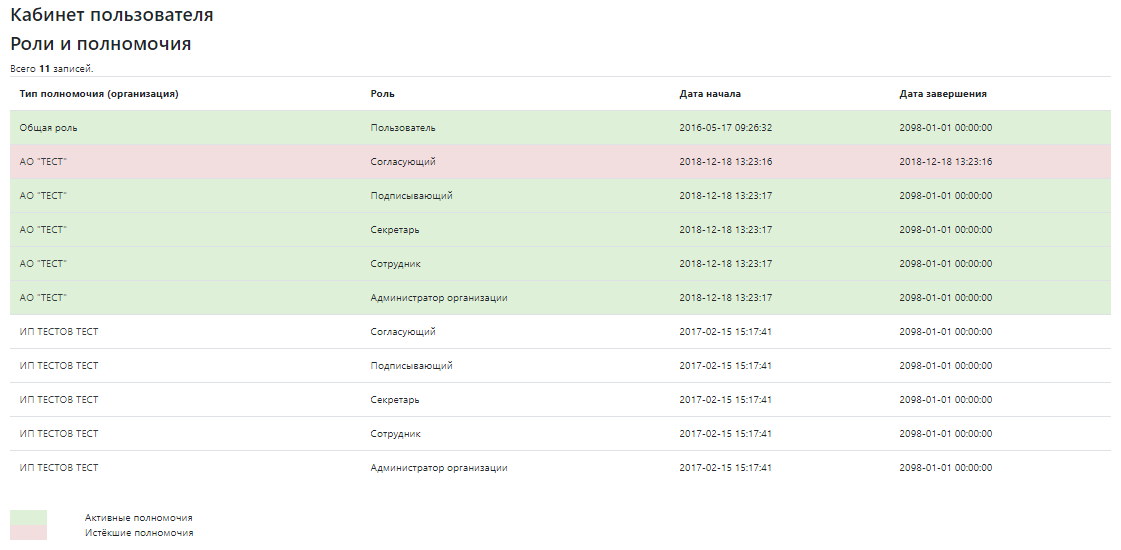Click the pink Истёкшие полномочия legend swatch
The width and height of the screenshot is (1121, 550).
pos(28,533)
